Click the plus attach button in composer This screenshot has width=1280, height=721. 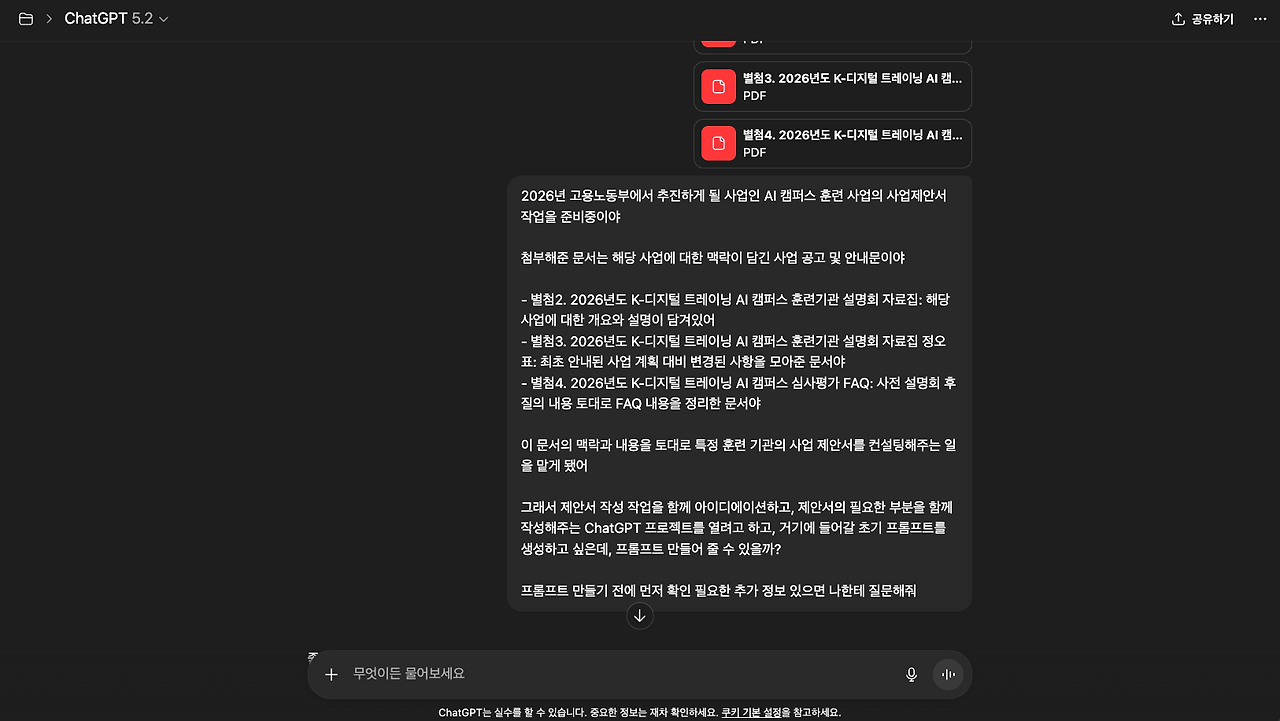click(331, 674)
